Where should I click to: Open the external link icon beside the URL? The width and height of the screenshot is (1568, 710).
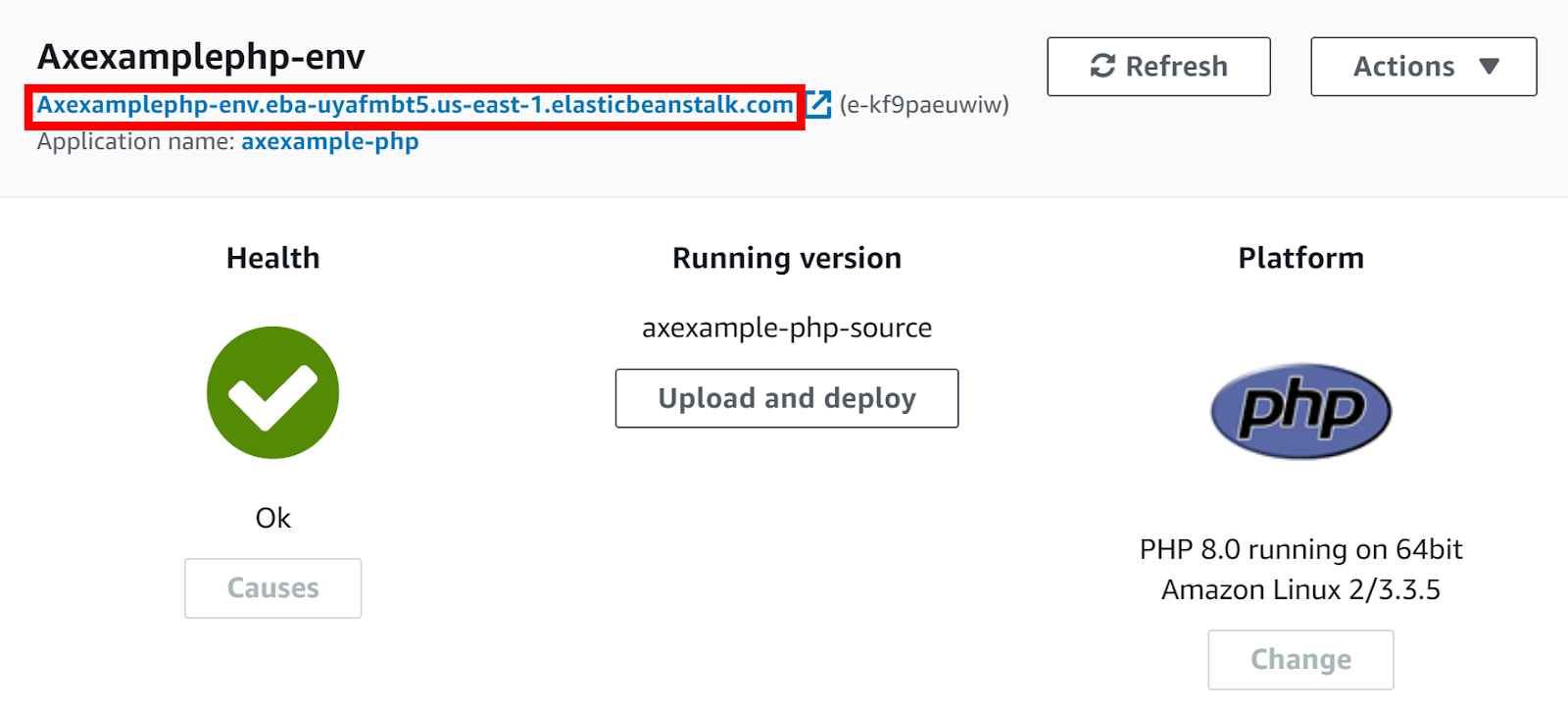818,104
